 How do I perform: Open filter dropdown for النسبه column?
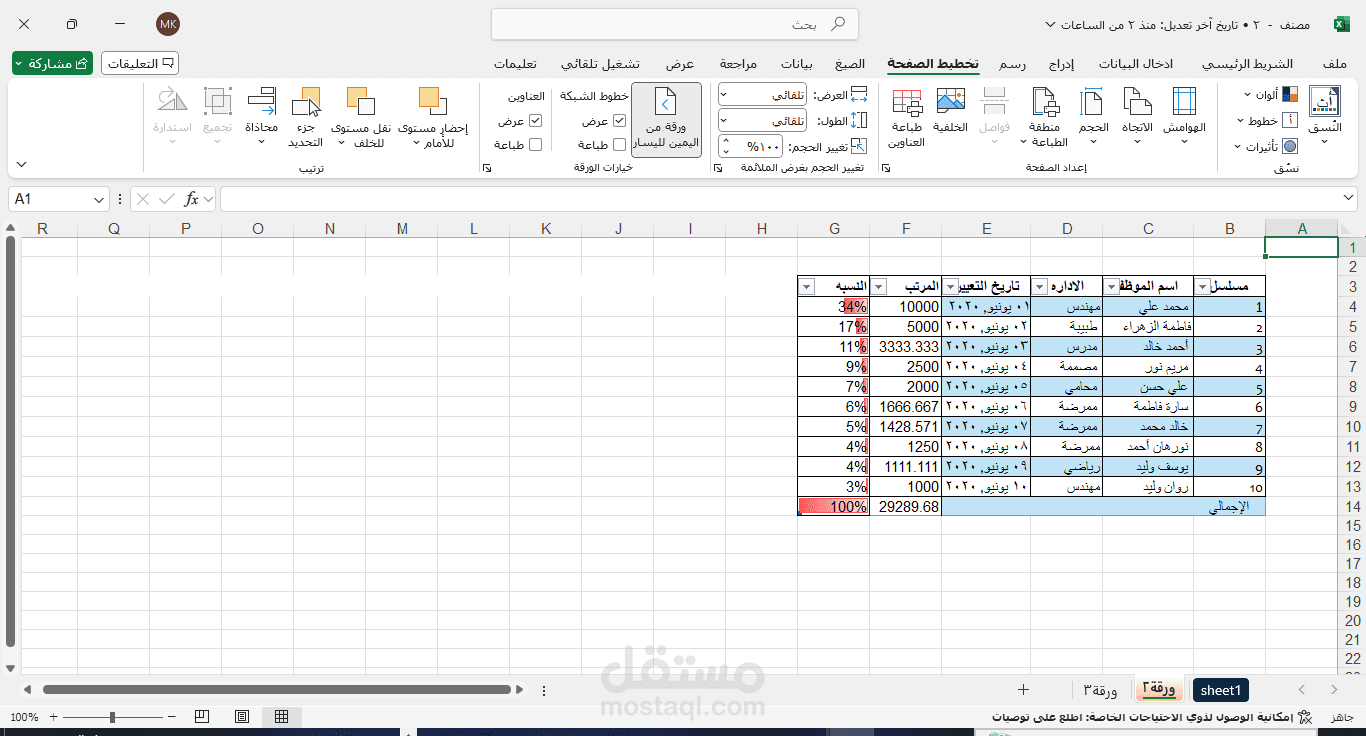tap(808, 287)
